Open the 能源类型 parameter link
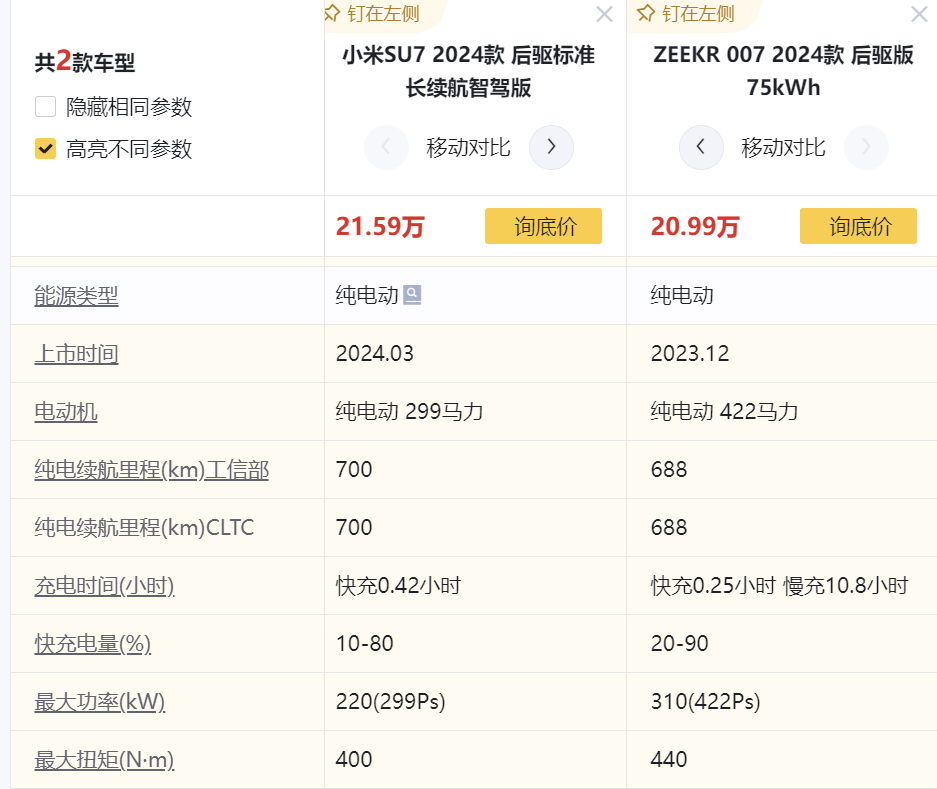 [x=76, y=296]
